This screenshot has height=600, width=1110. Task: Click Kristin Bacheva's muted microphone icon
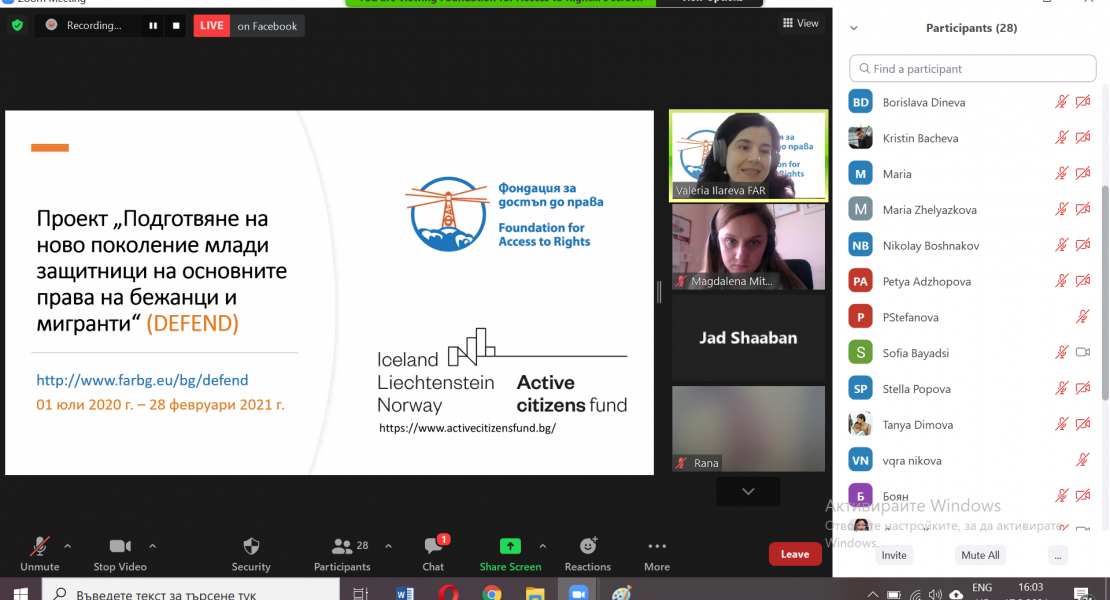point(1061,138)
